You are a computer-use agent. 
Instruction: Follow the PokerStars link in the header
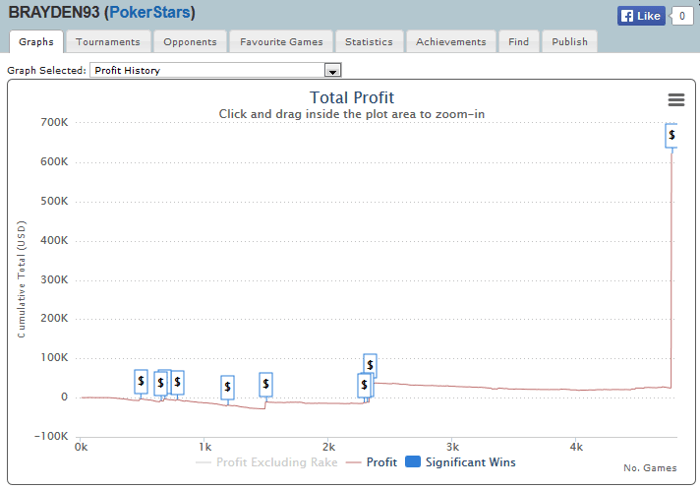click(150, 13)
